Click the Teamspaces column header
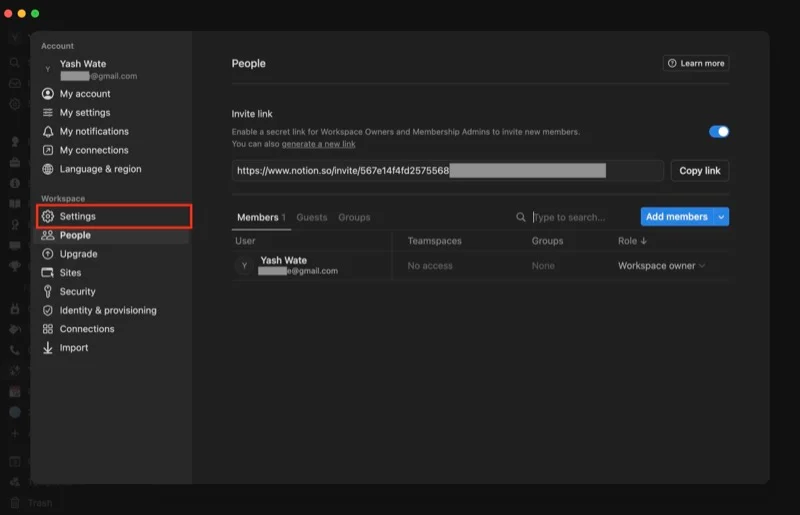The image size is (800, 515). click(x=434, y=241)
